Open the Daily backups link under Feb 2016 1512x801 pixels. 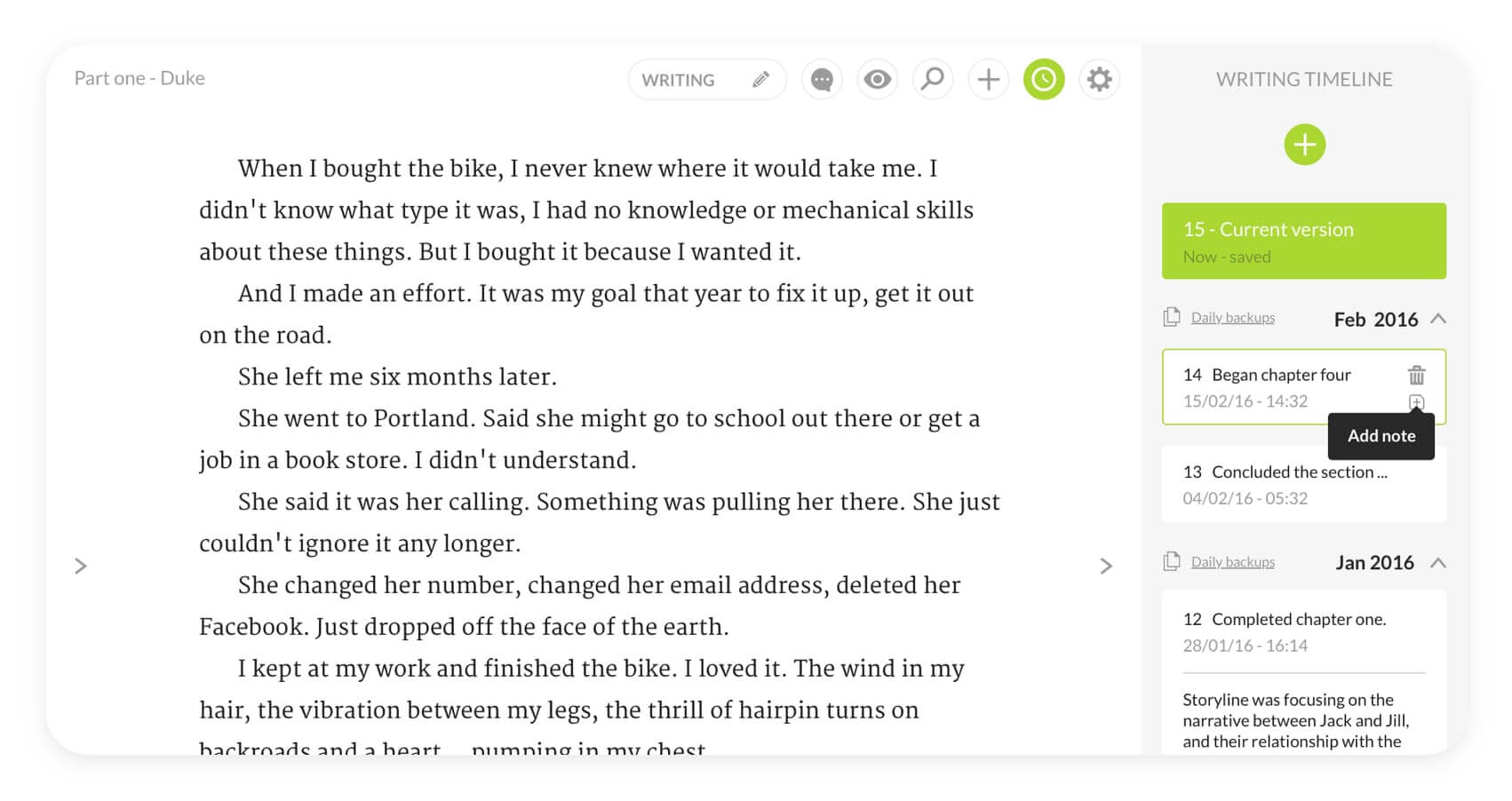(x=1232, y=318)
